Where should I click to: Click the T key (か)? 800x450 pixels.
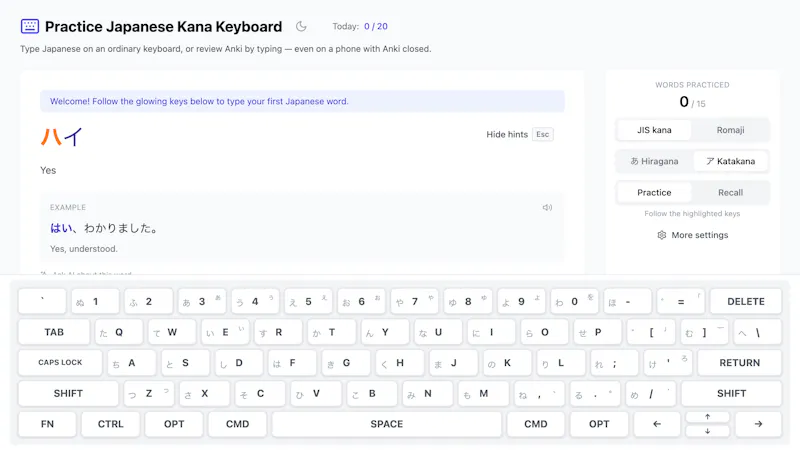332,332
